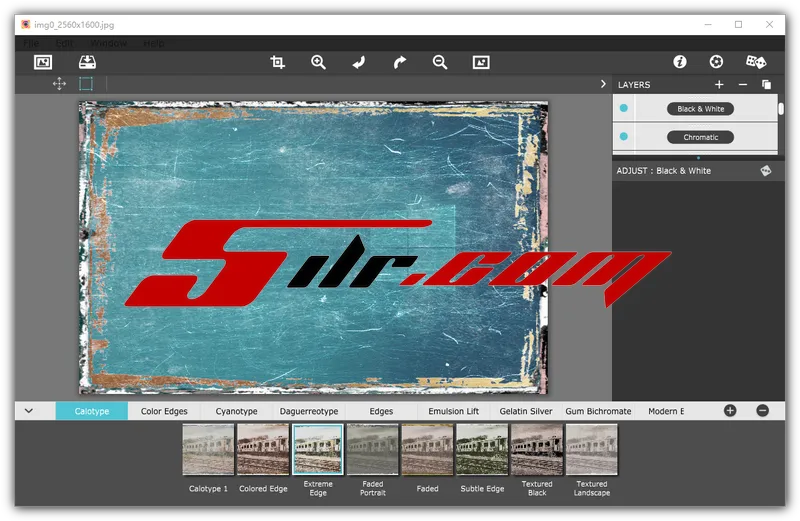Apply the Faded preset thumbnail

pos(428,450)
